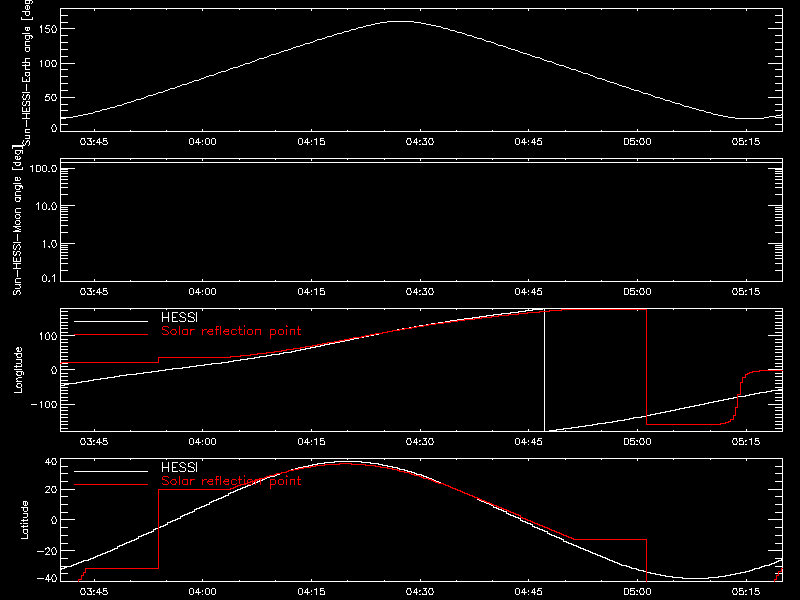Click 40 tick on Latitude axis

click(51, 462)
